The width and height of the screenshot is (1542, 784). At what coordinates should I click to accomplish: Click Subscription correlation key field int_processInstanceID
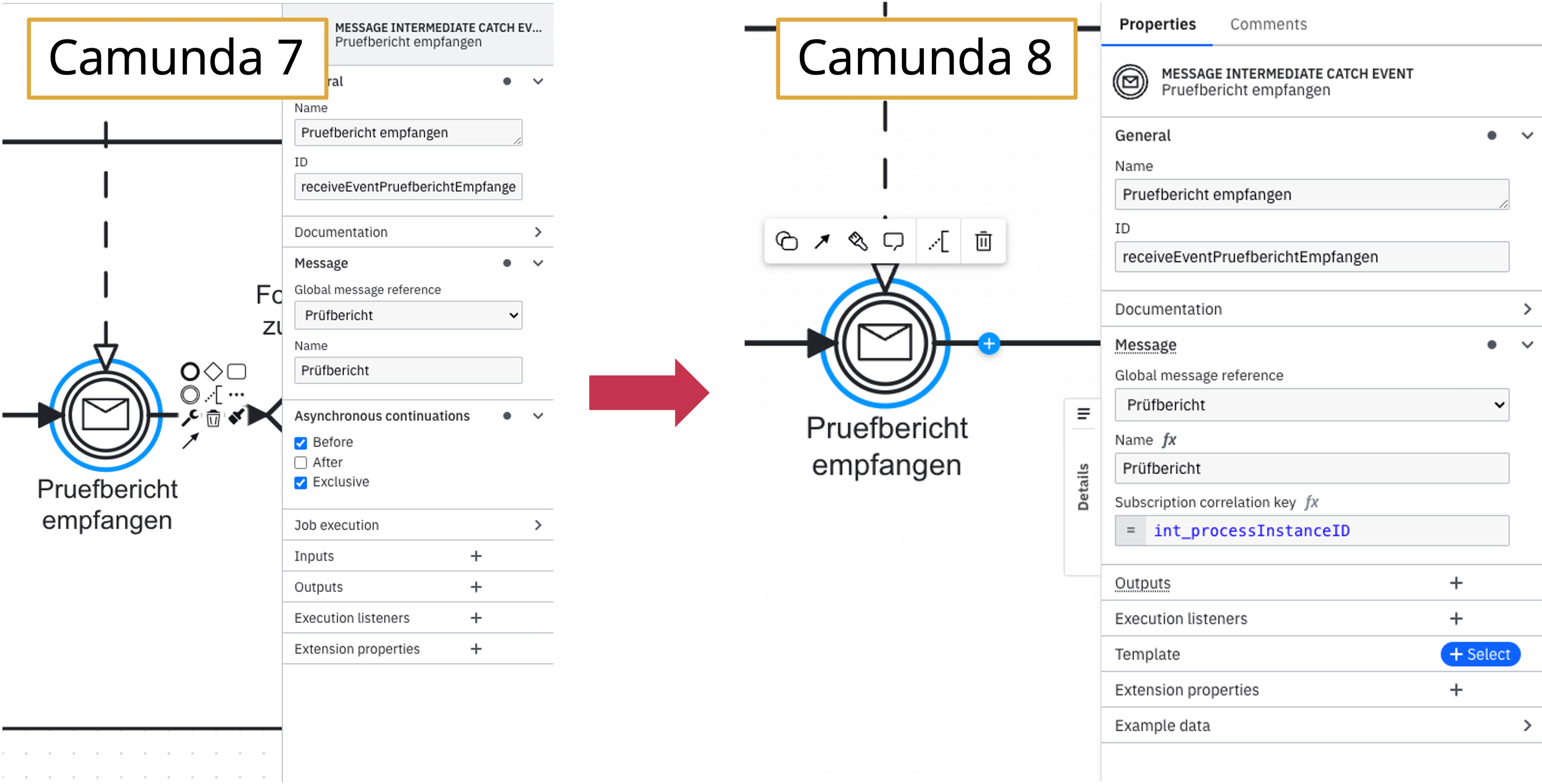pos(1311,531)
